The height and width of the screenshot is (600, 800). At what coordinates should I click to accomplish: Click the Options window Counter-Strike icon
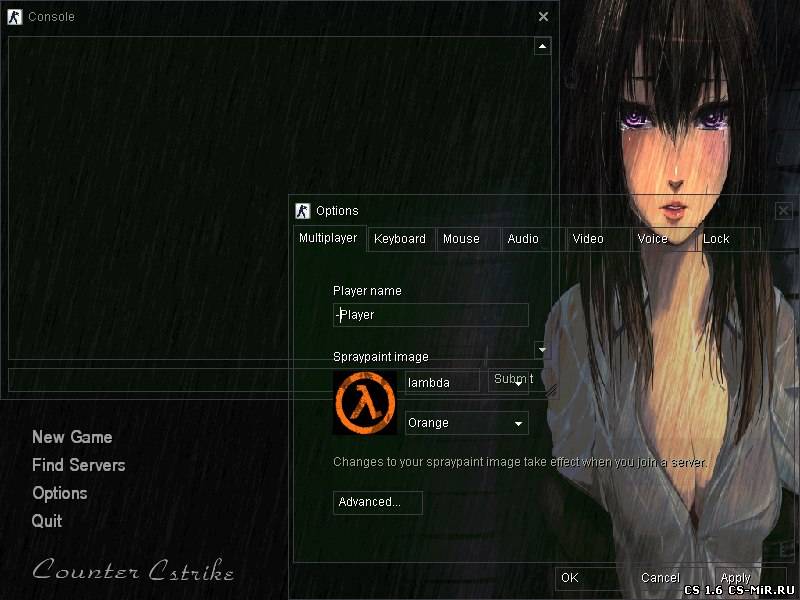[x=303, y=211]
